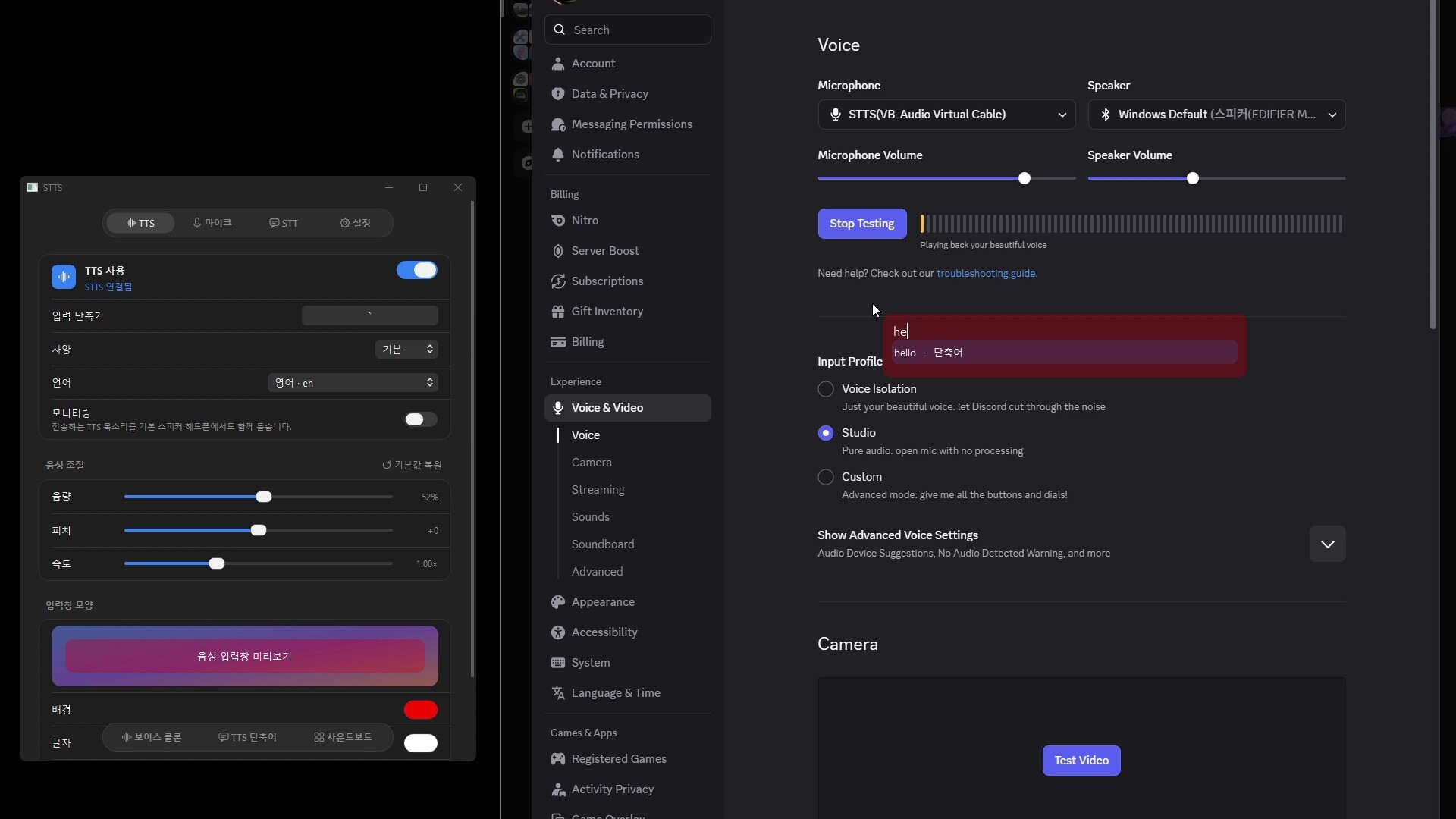Click the blue TTS waveform icon in STTS
Viewport: 1456px width, 819px height.
coord(64,277)
